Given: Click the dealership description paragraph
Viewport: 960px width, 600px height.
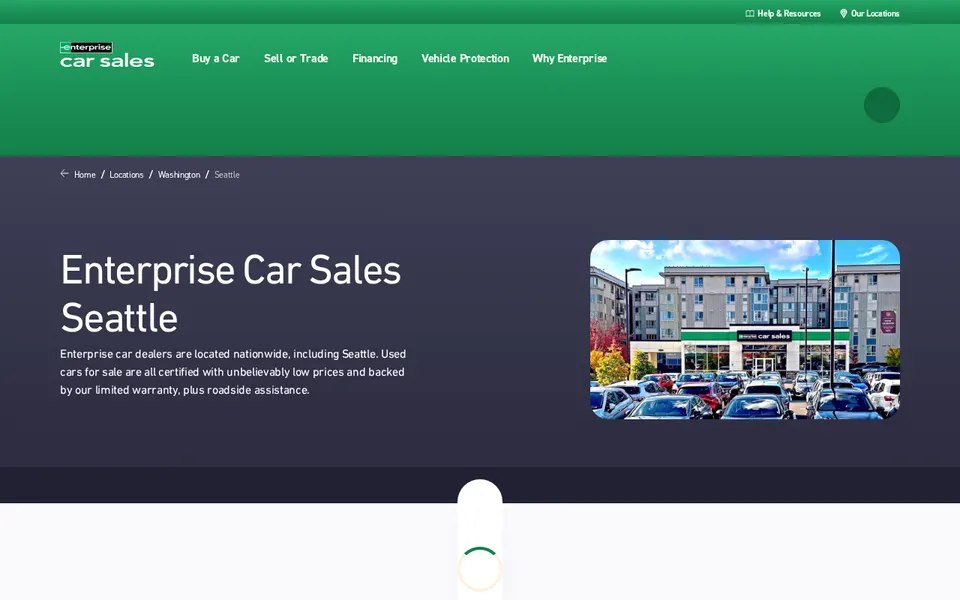Looking at the screenshot, I should 233,372.
